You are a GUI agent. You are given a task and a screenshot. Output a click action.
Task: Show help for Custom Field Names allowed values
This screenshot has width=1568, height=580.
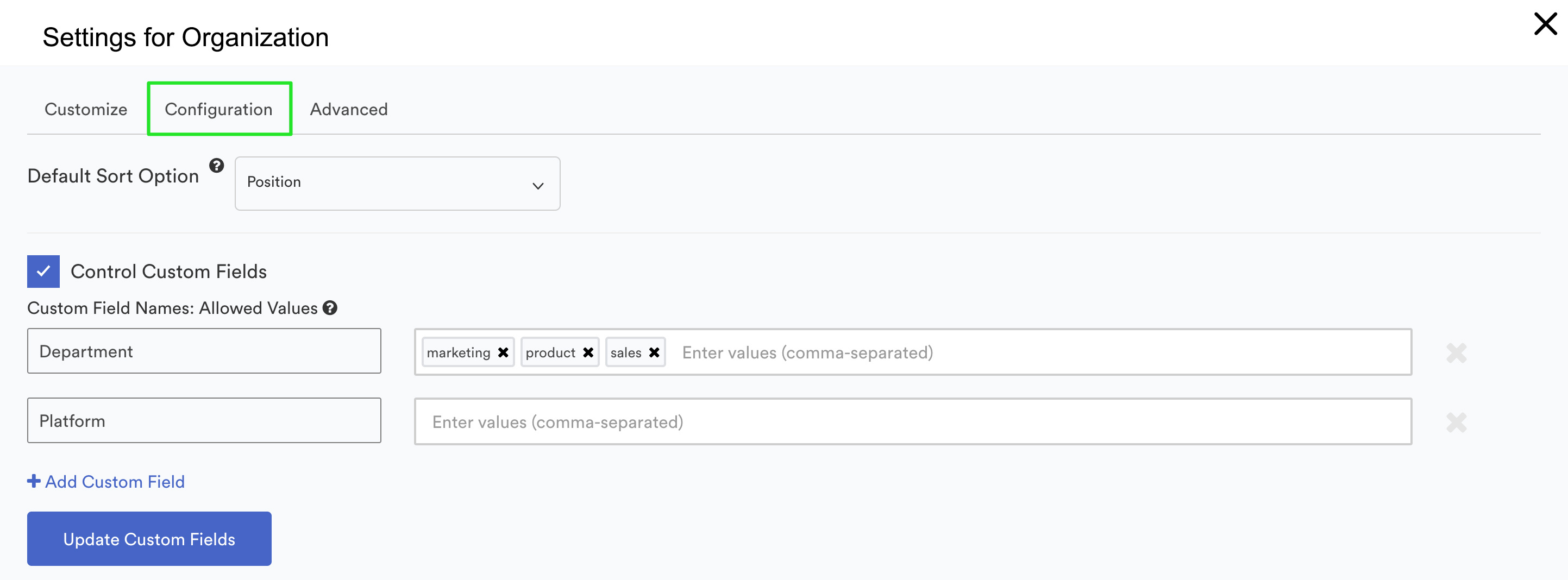tap(330, 308)
